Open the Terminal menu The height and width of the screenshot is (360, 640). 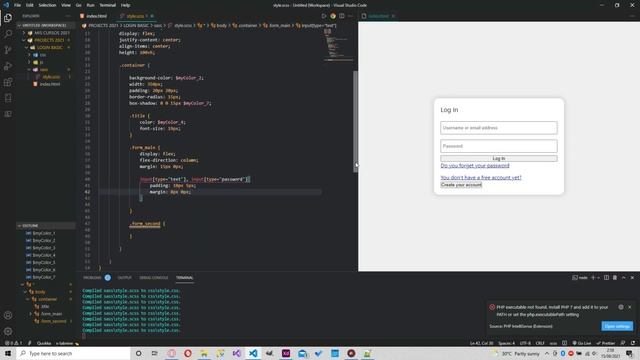tap(108, 5)
